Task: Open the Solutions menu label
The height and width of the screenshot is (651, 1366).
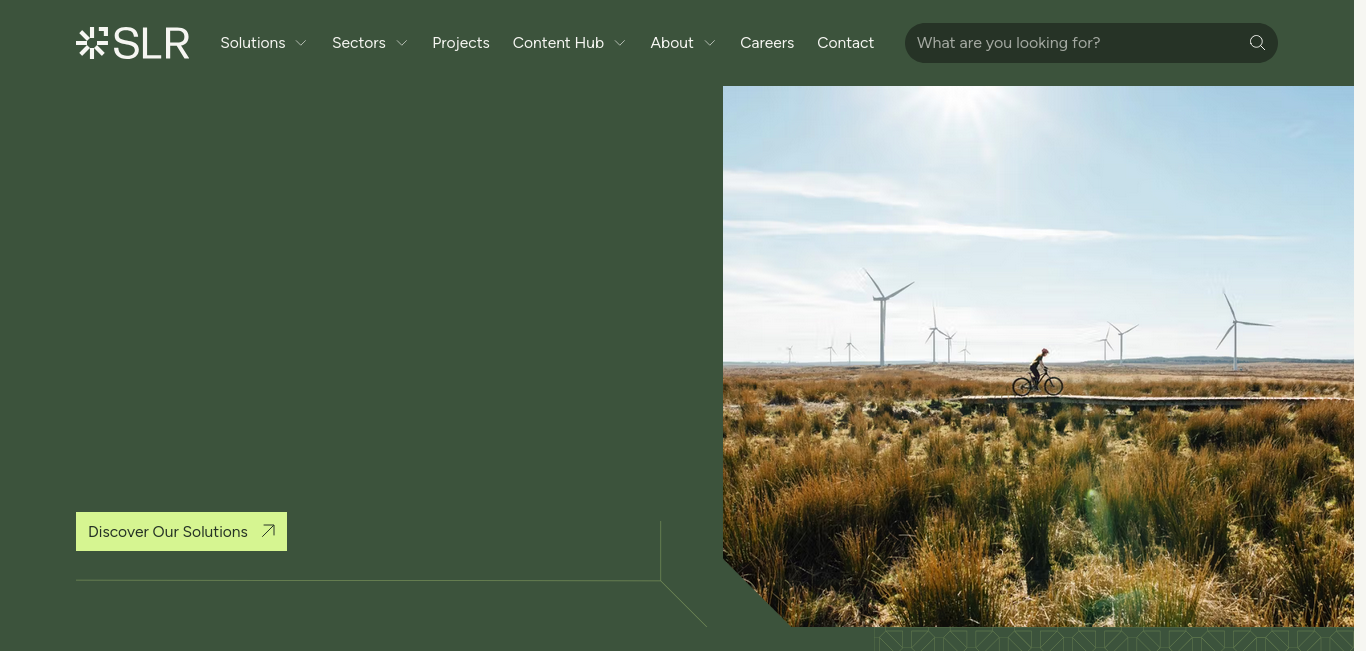Action: [x=252, y=43]
